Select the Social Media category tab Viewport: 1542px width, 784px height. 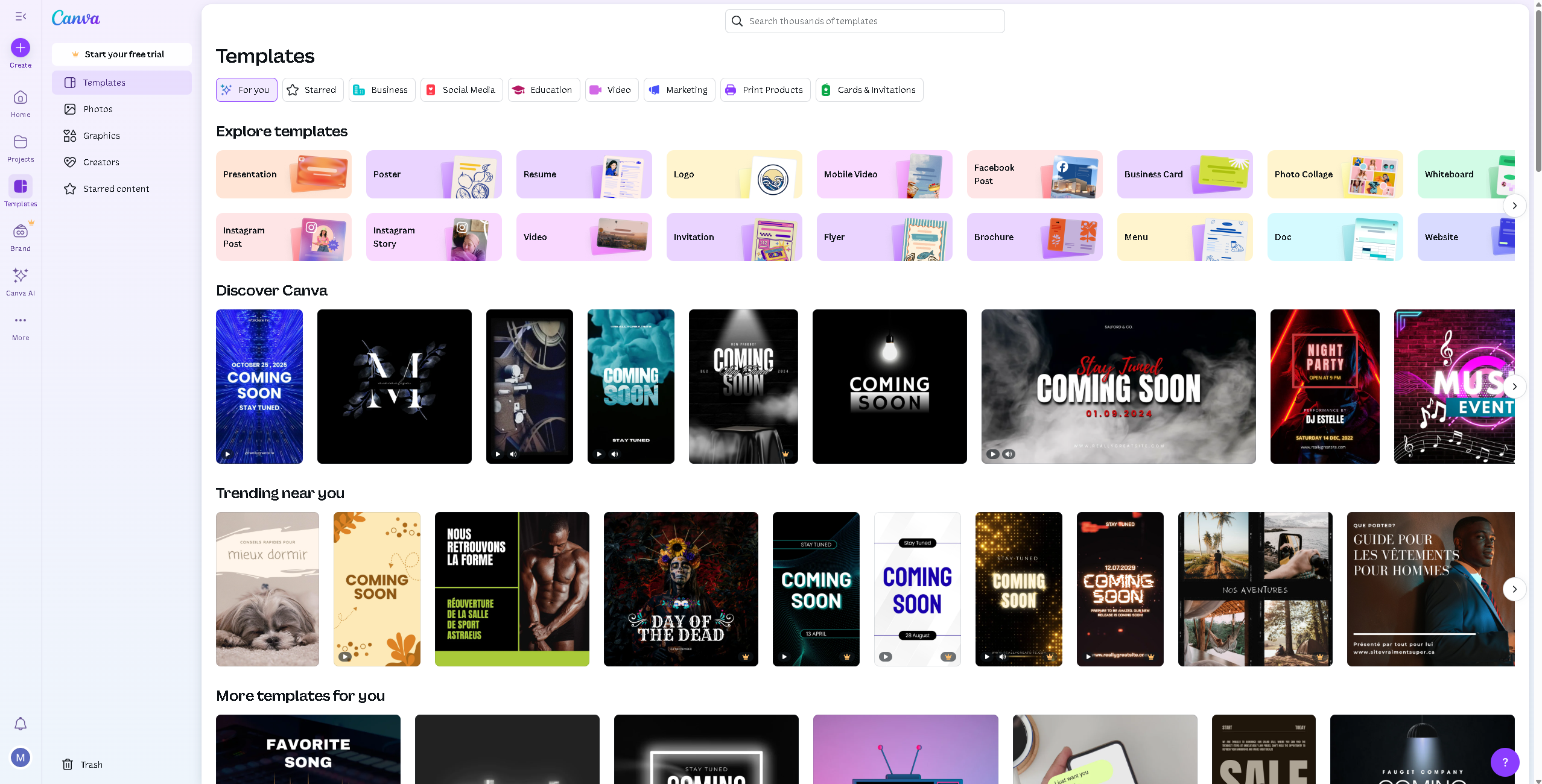point(462,90)
